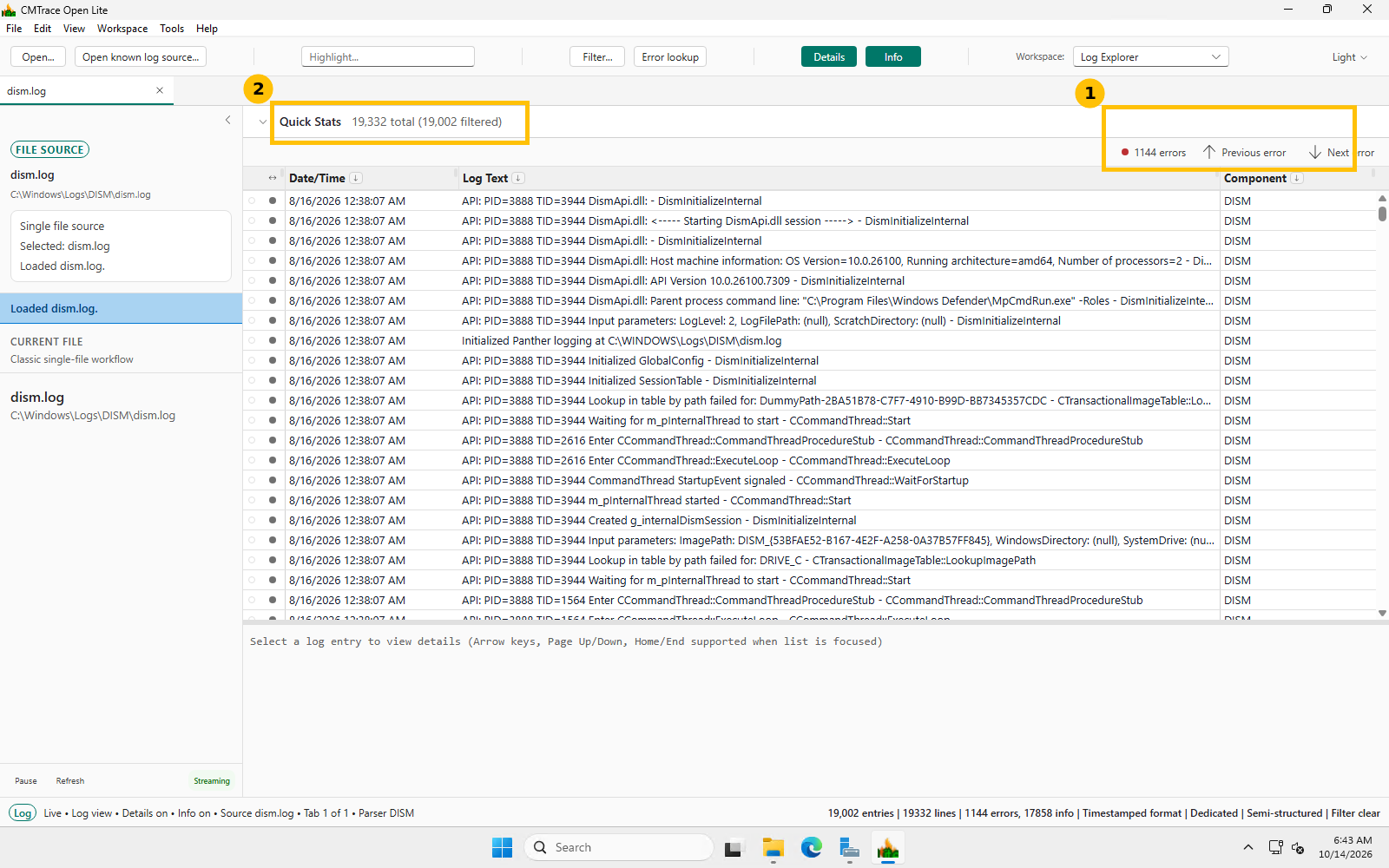Pause the live log stream

click(26, 781)
